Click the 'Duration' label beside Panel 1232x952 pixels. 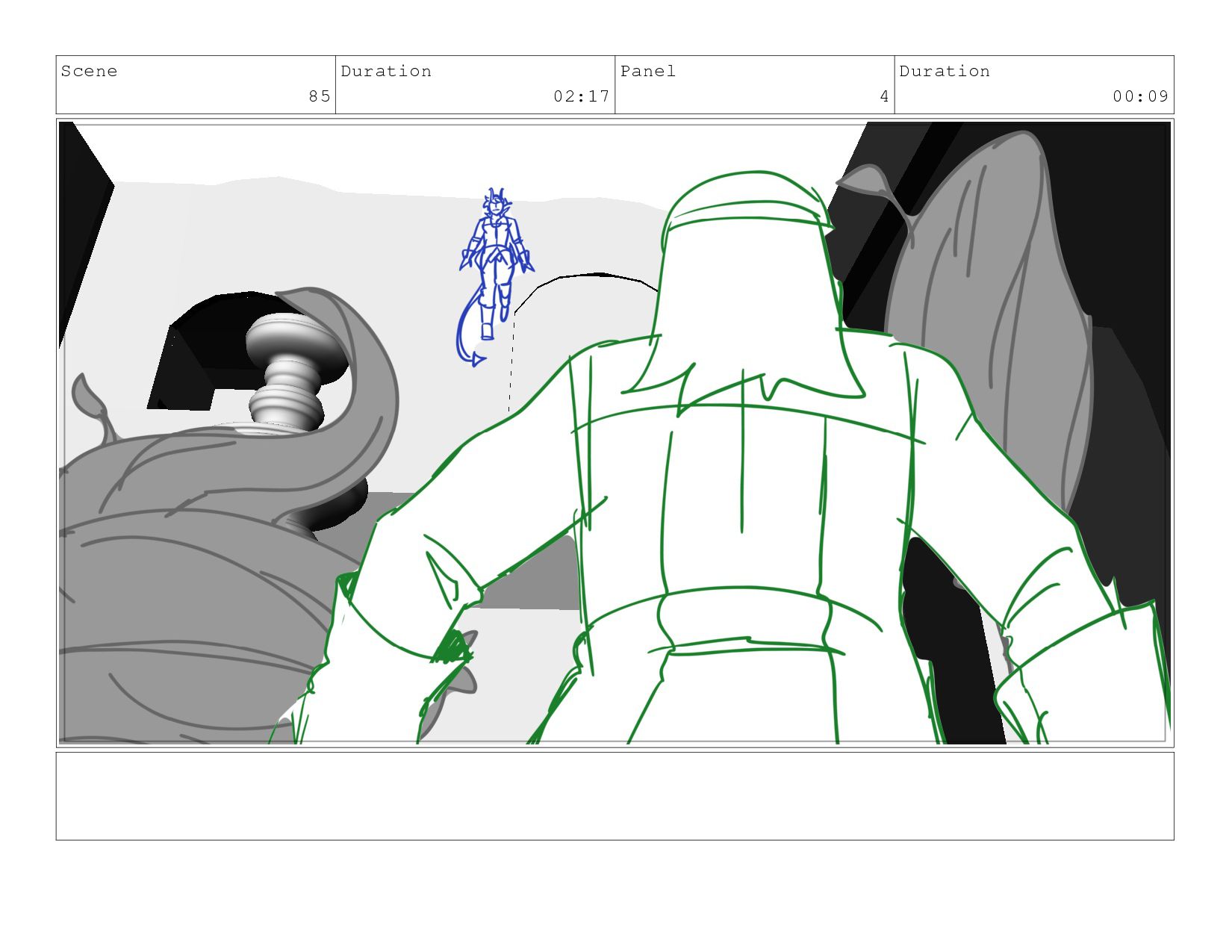coord(945,71)
